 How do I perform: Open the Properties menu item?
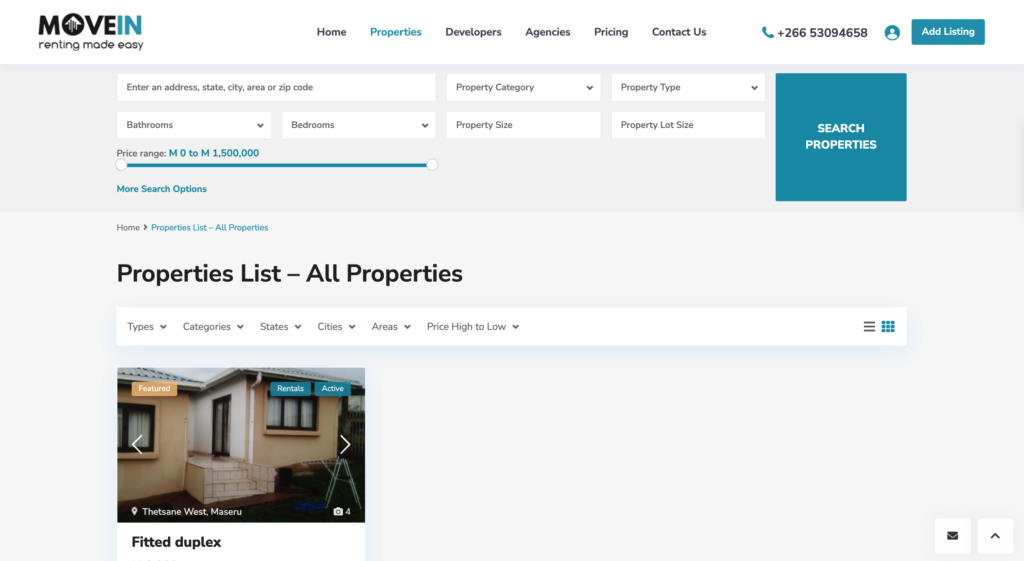click(396, 32)
